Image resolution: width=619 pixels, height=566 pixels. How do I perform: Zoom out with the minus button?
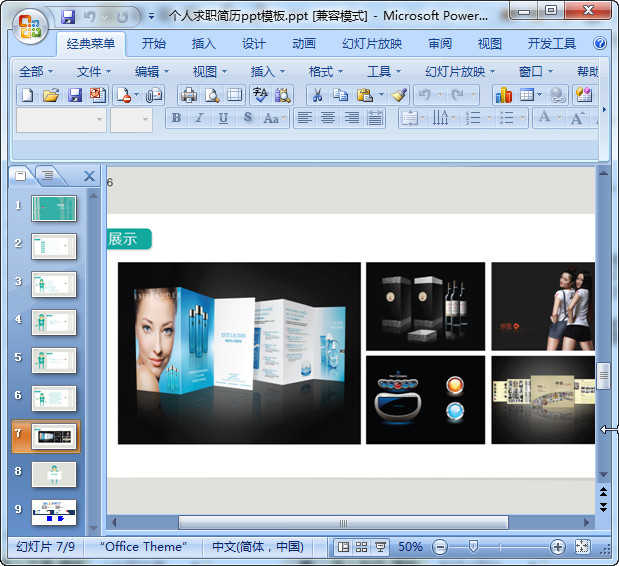point(440,547)
